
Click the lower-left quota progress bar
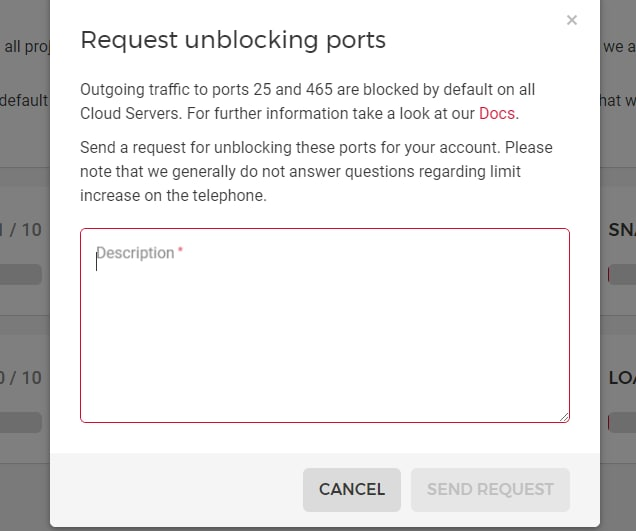coord(20,422)
